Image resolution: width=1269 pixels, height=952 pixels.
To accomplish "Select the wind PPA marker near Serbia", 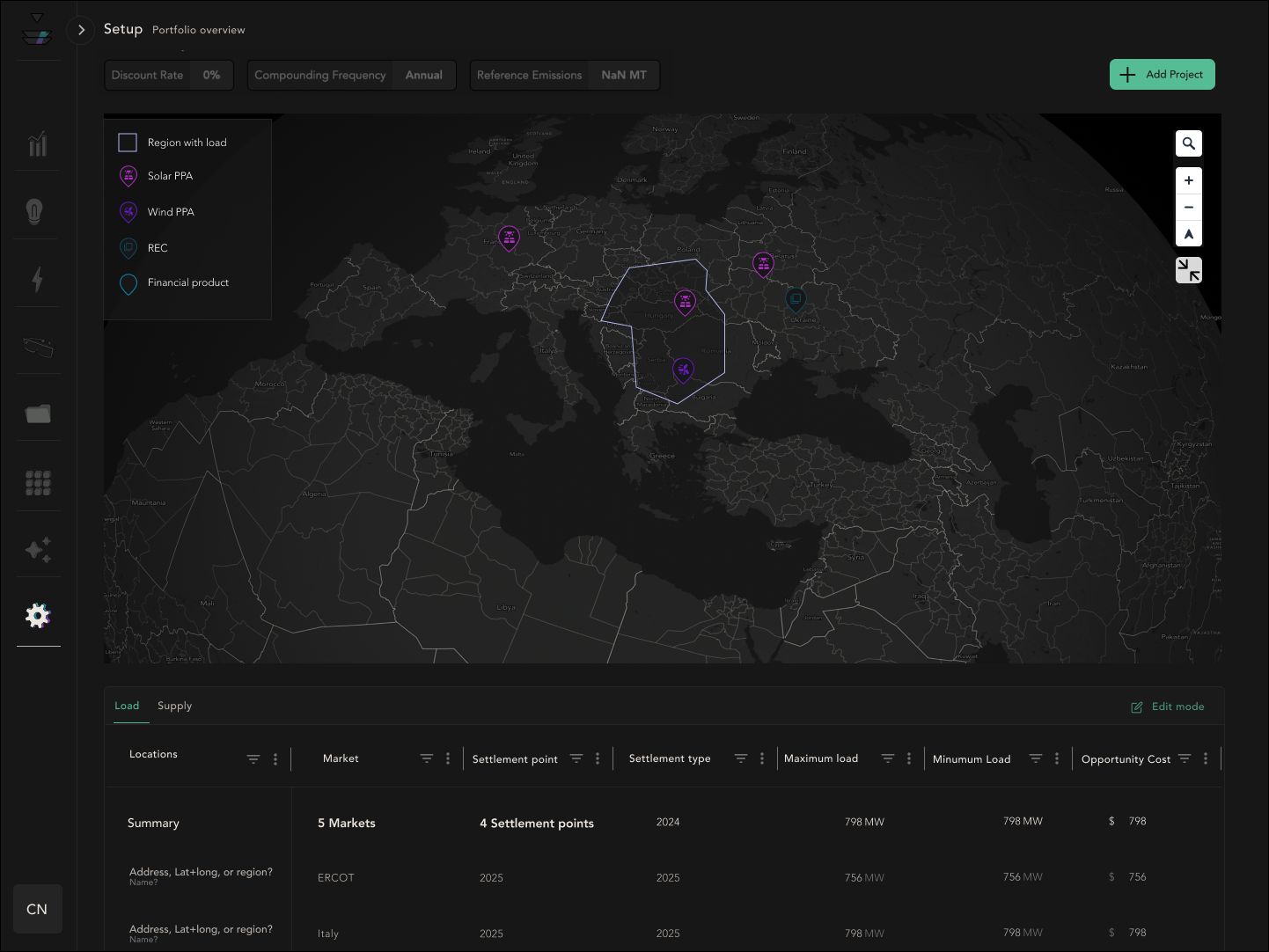I will coord(683,370).
